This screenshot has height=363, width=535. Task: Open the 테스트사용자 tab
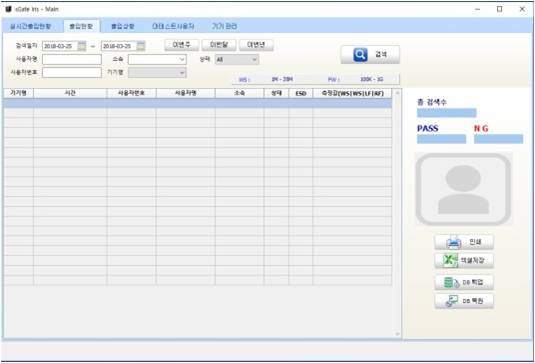click(173, 26)
